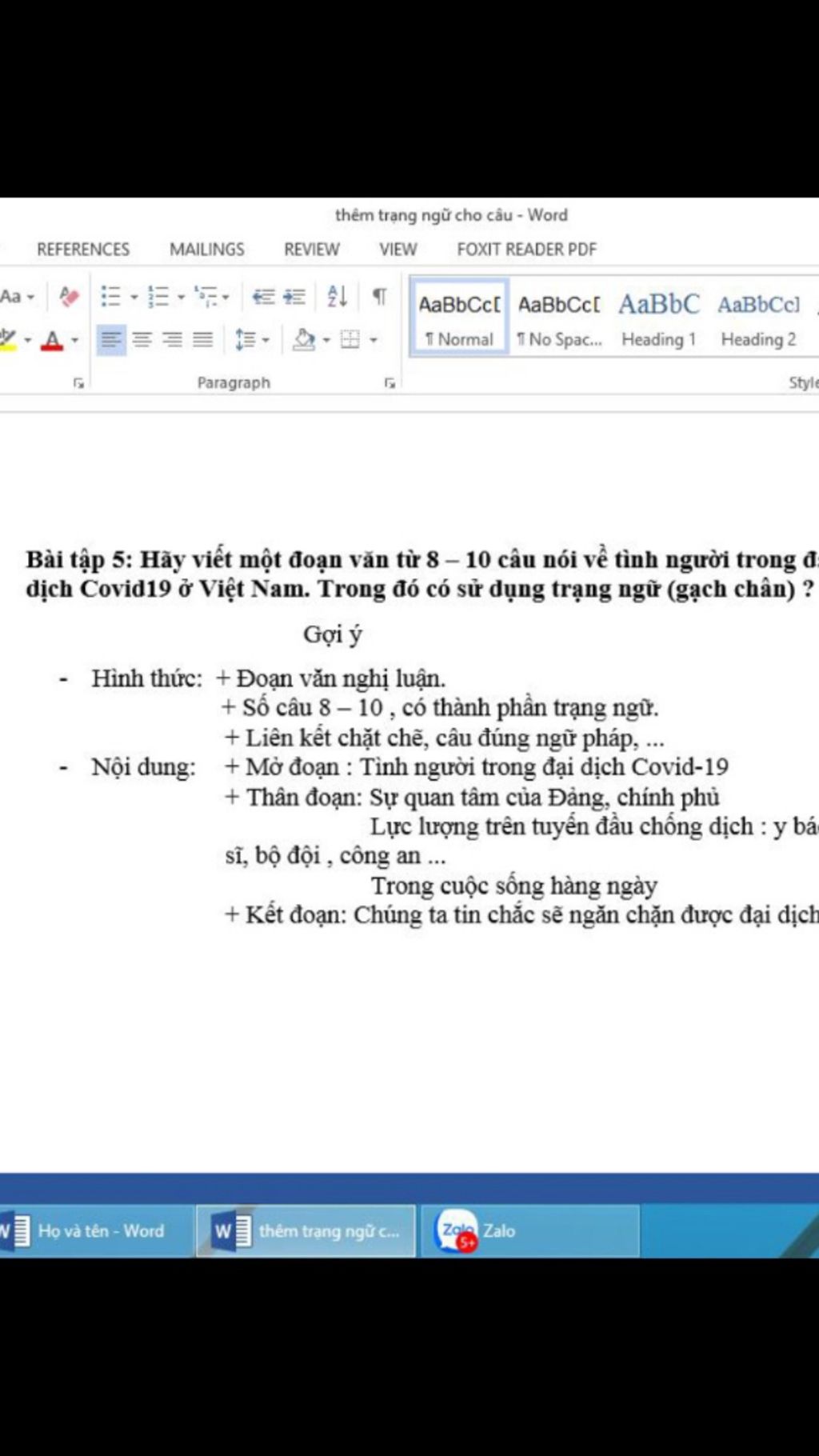Apply text highlight color
The height and width of the screenshot is (1456, 819).
tap(8, 340)
